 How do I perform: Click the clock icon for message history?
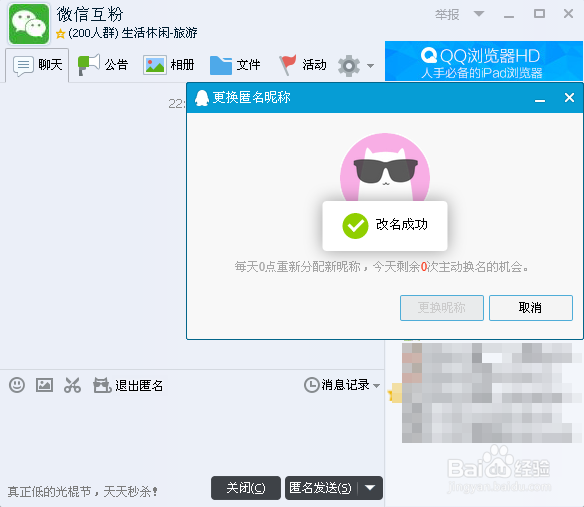[x=311, y=385]
